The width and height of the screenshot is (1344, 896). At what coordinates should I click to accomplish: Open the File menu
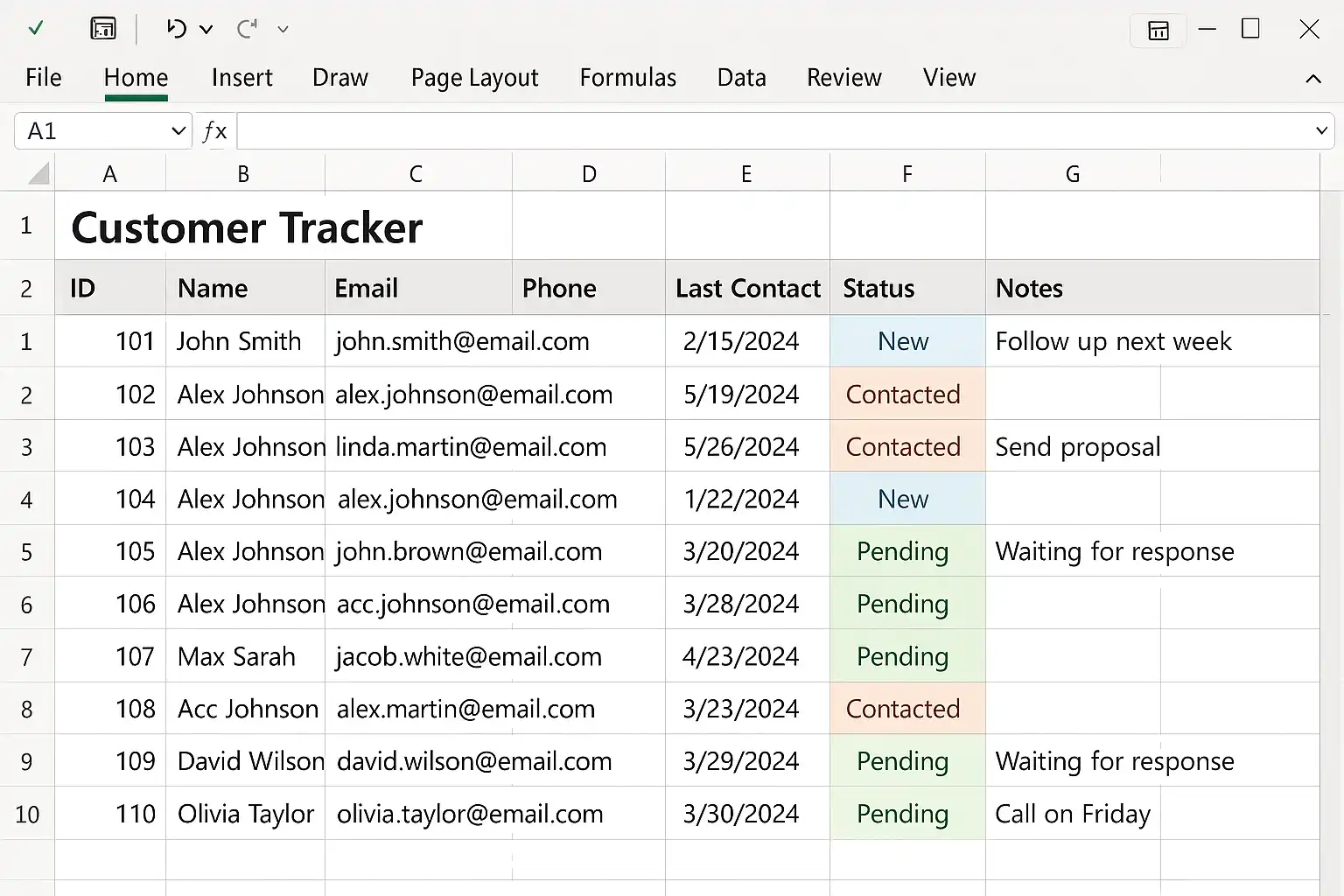[x=43, y=78]
